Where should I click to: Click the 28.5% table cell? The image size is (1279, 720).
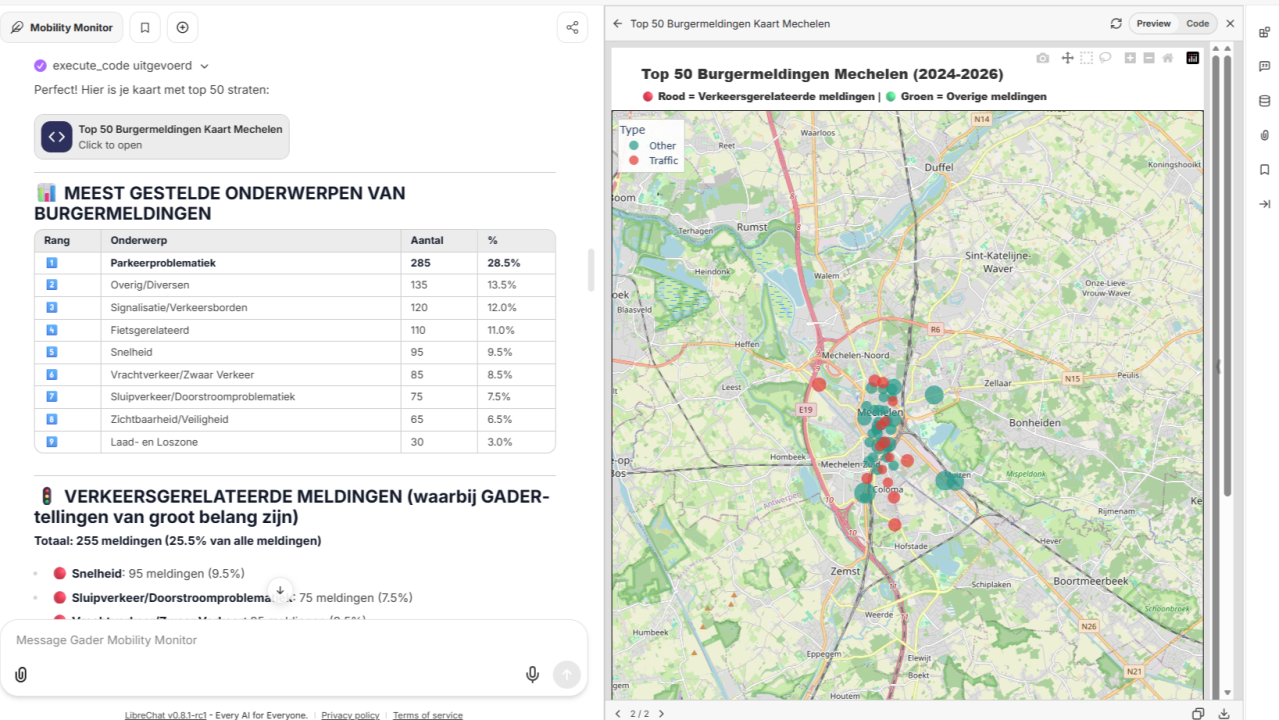pos(516,263)
